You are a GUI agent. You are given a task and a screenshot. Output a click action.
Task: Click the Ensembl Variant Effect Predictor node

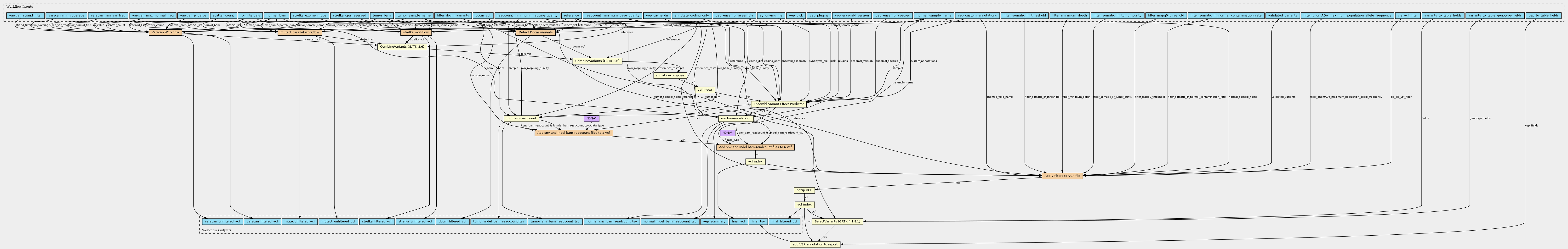(x=779, y=104)
